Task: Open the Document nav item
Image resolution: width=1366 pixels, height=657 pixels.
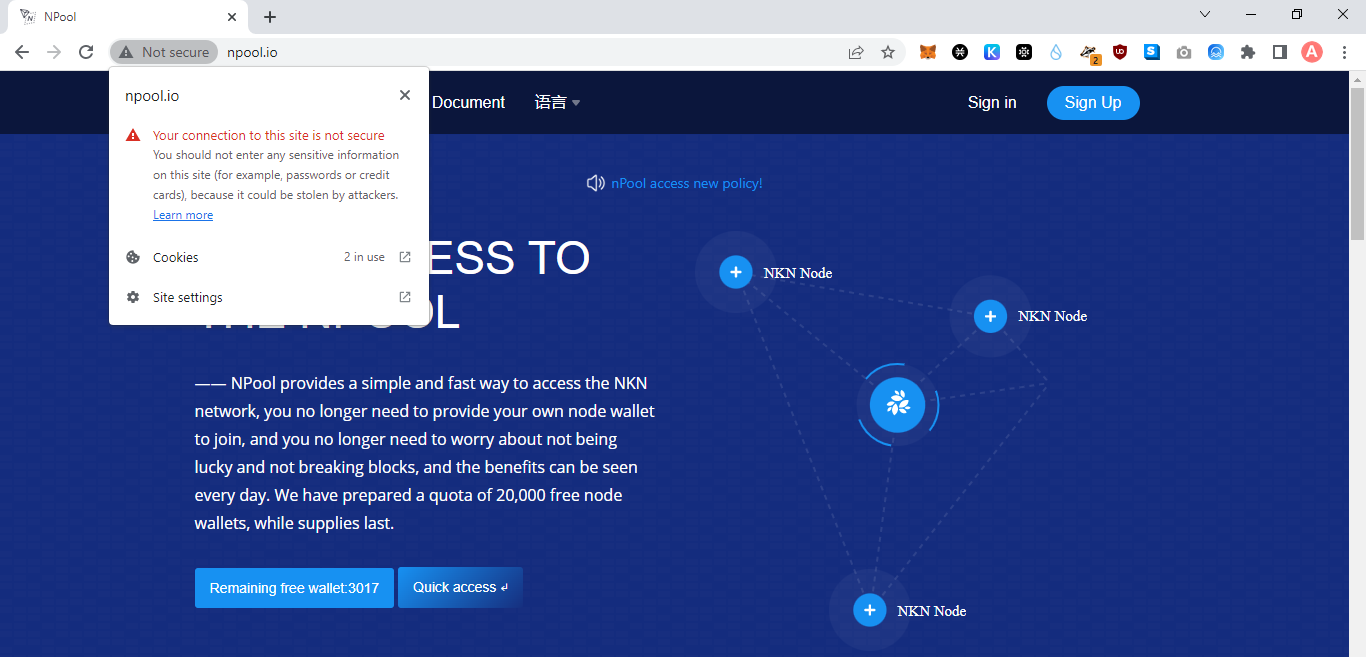Action: coord(468,102)
